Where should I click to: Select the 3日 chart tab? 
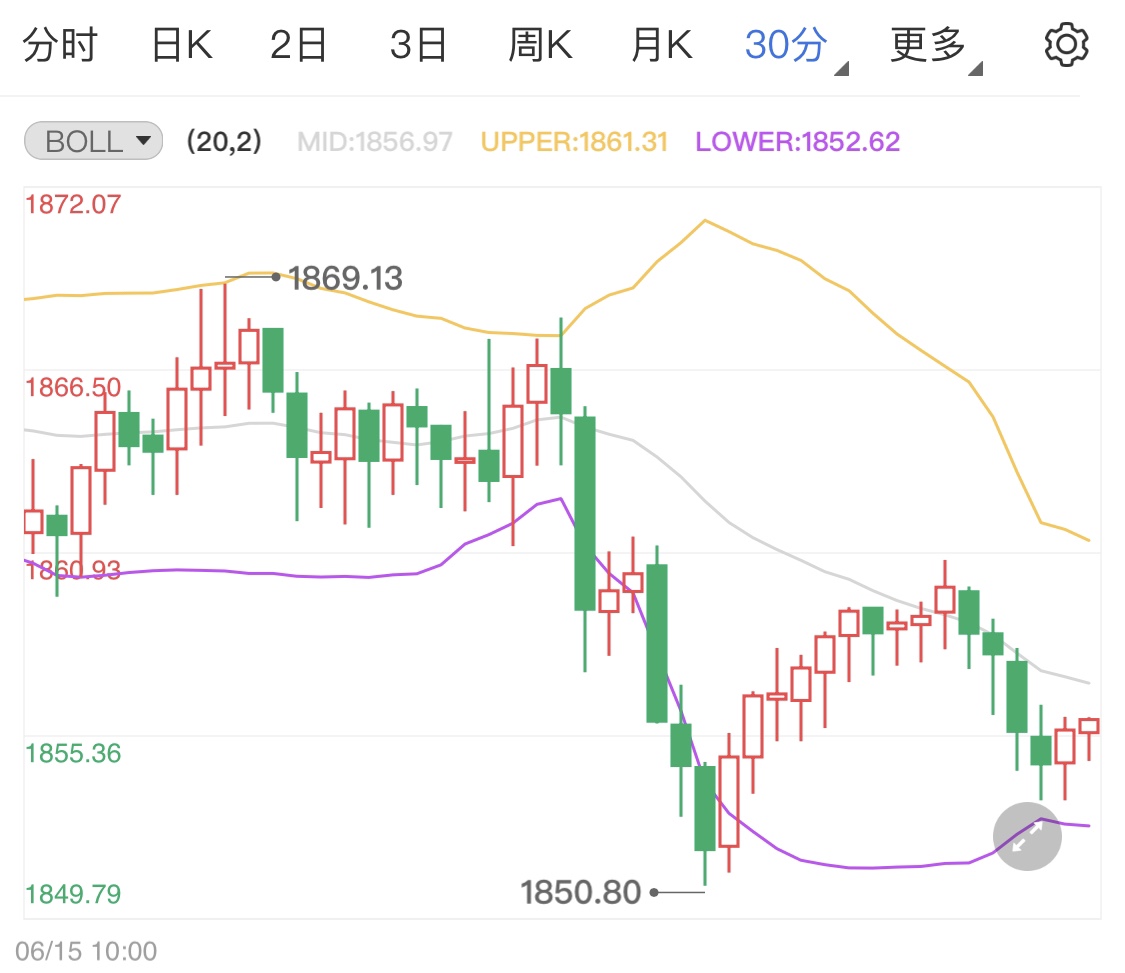[418, 44]
